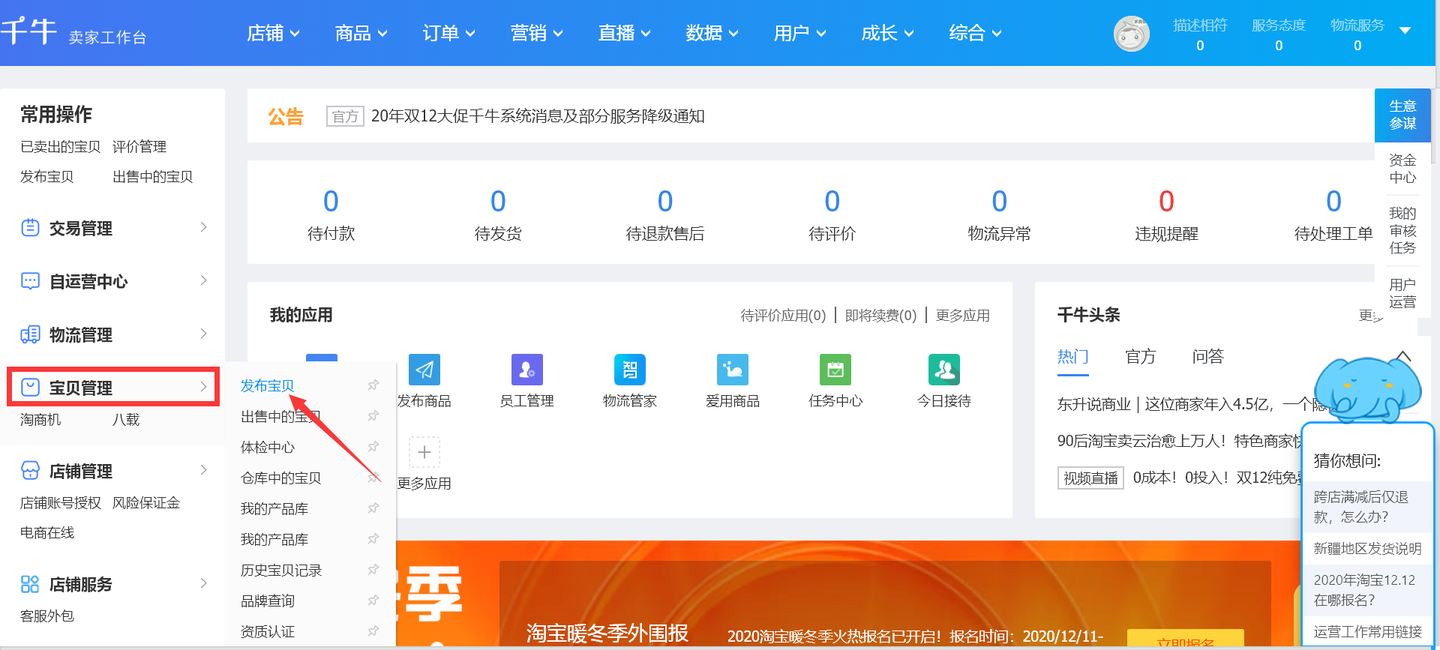Select 历史宝贝记录 in the submenu

[281, 570]
